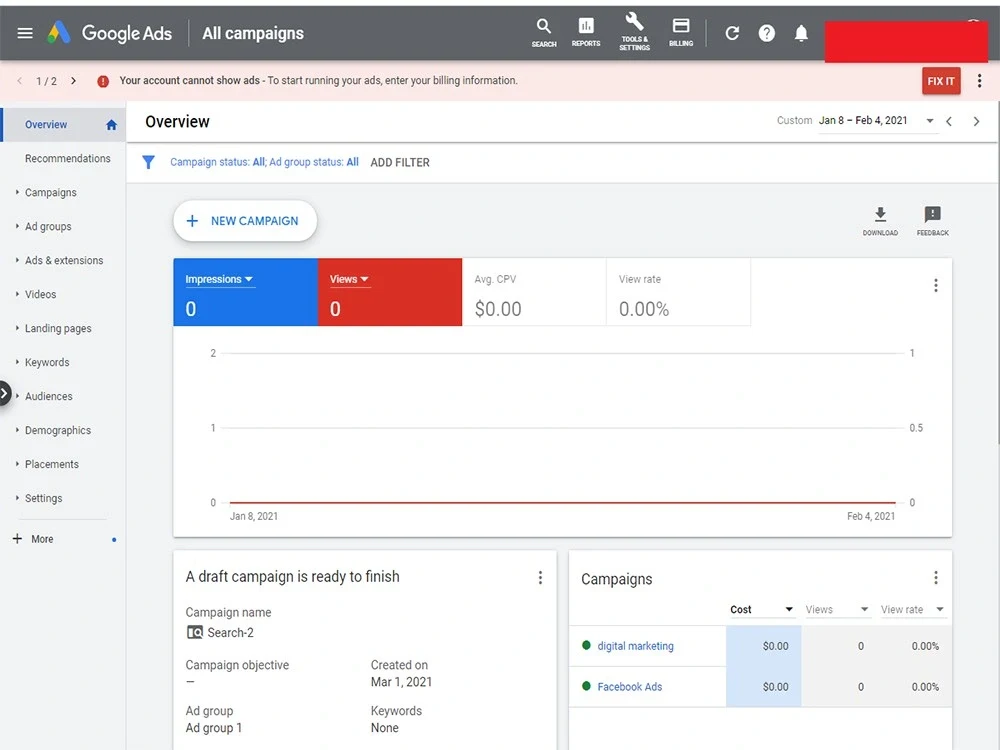Open the Reports icon
Image resolution: width=1000 pixels, height=750 pixels.
tap(585, 33)
